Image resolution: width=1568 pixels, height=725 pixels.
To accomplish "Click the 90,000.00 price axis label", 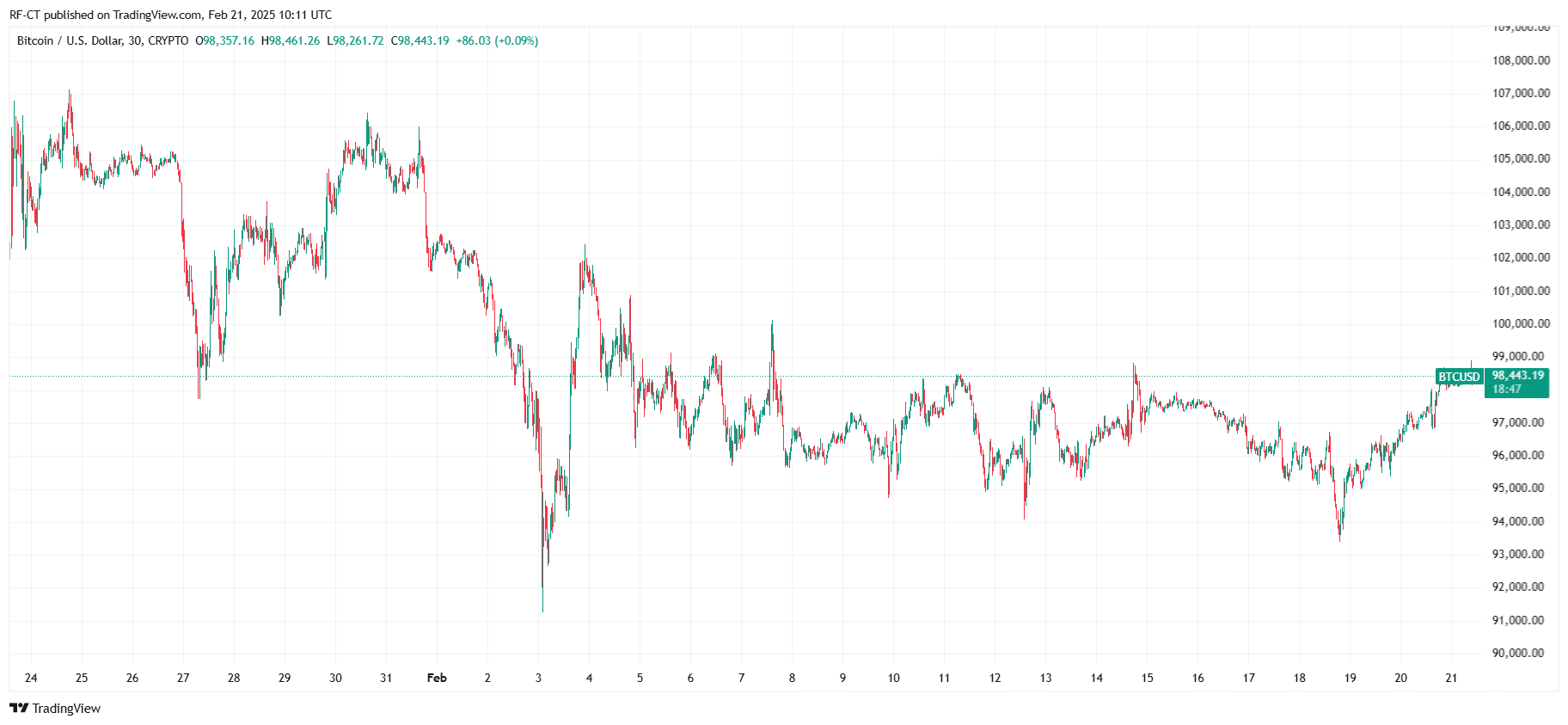I will click(x=1518, y=653).
